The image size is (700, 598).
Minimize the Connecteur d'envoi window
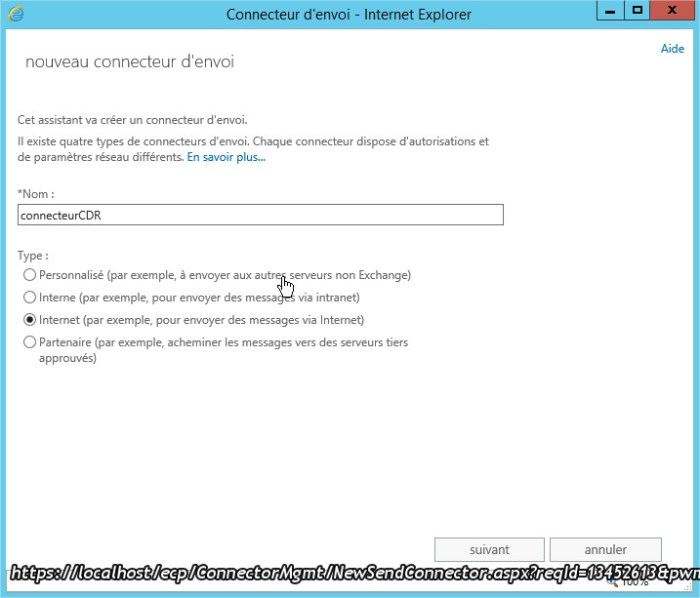pos(610,11)
